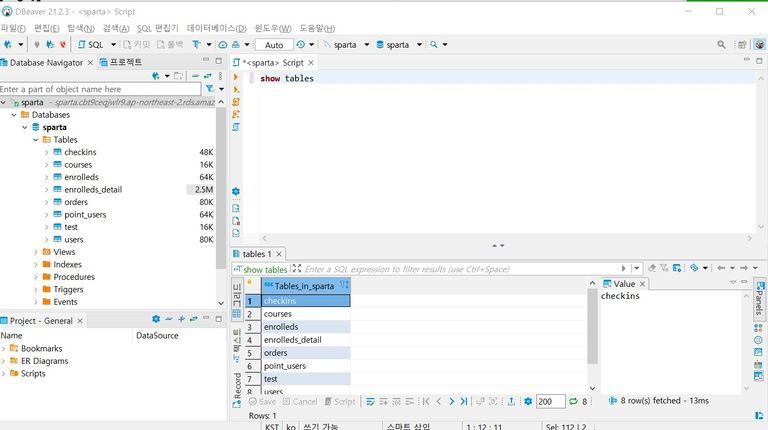Close the Value panel tab
This screenshot has height=430, width=768.
[x=642, y=284]
